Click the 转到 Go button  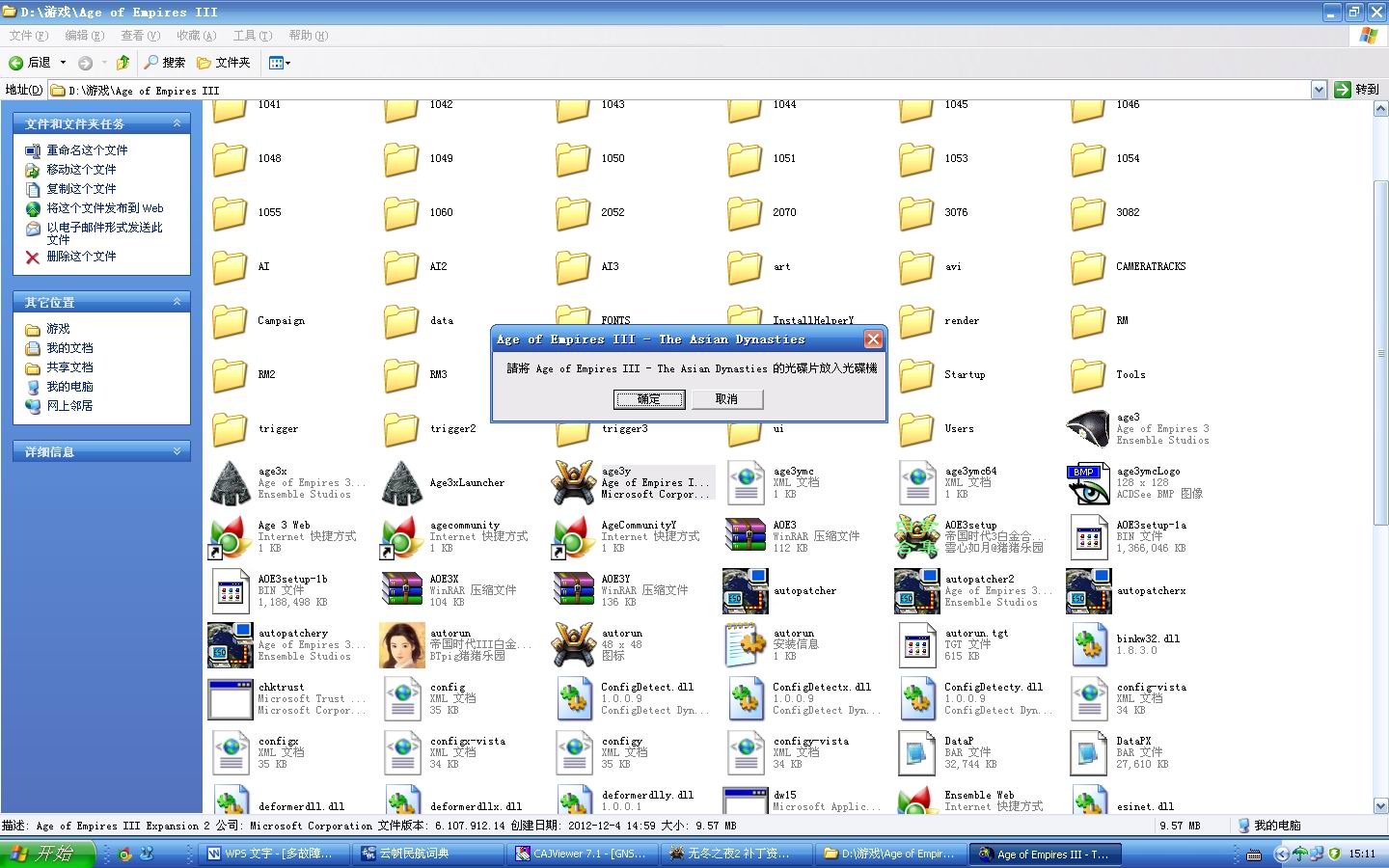(x=1357, y=90)
